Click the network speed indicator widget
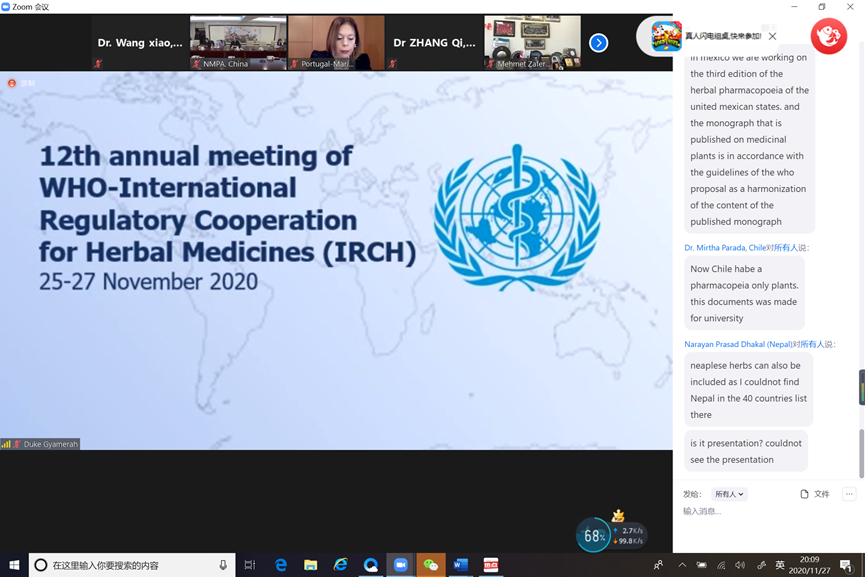This screenshot has height=577, width=865. point(628,535)
